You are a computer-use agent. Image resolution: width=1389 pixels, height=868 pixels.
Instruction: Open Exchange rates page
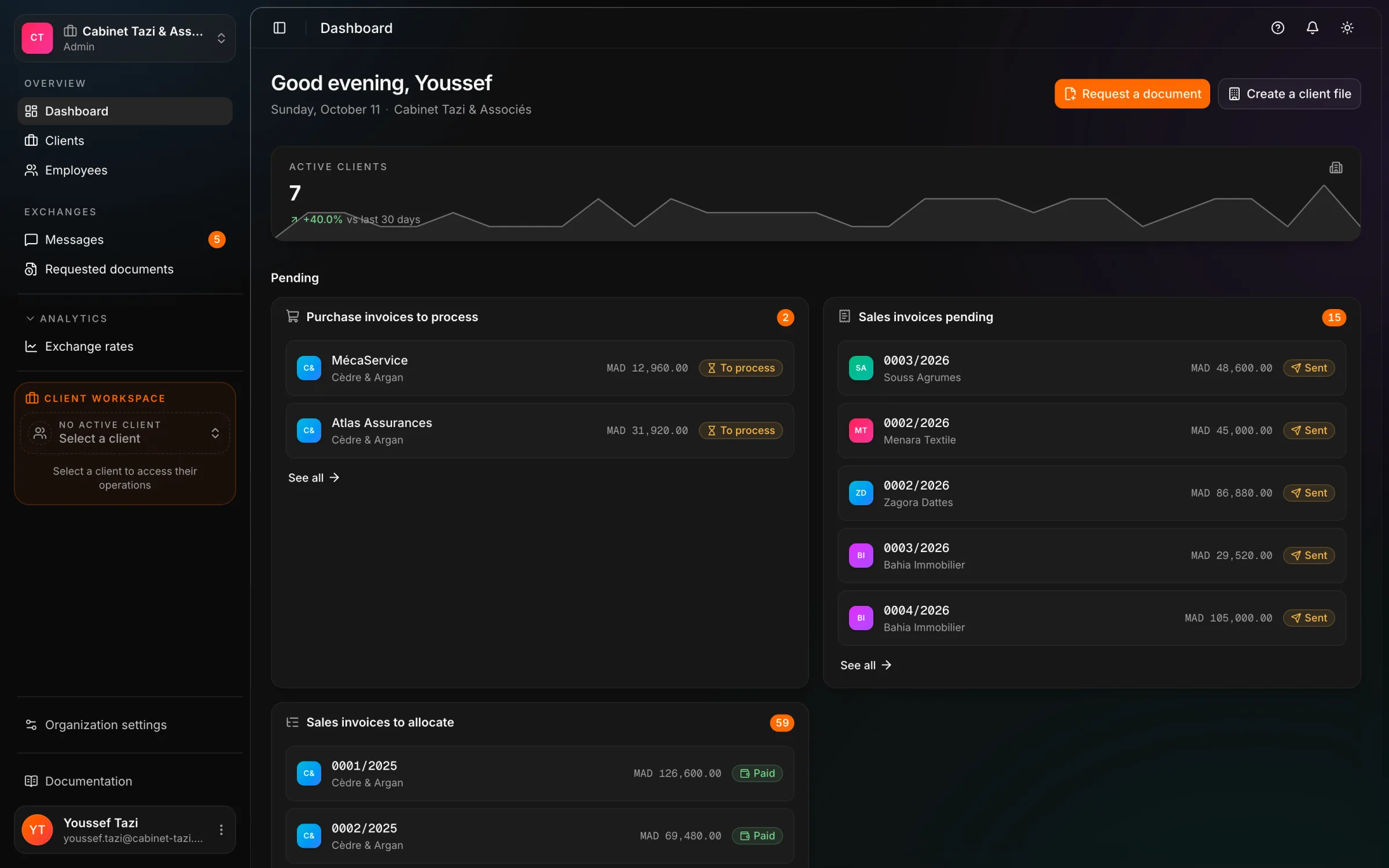coord(125,346)
